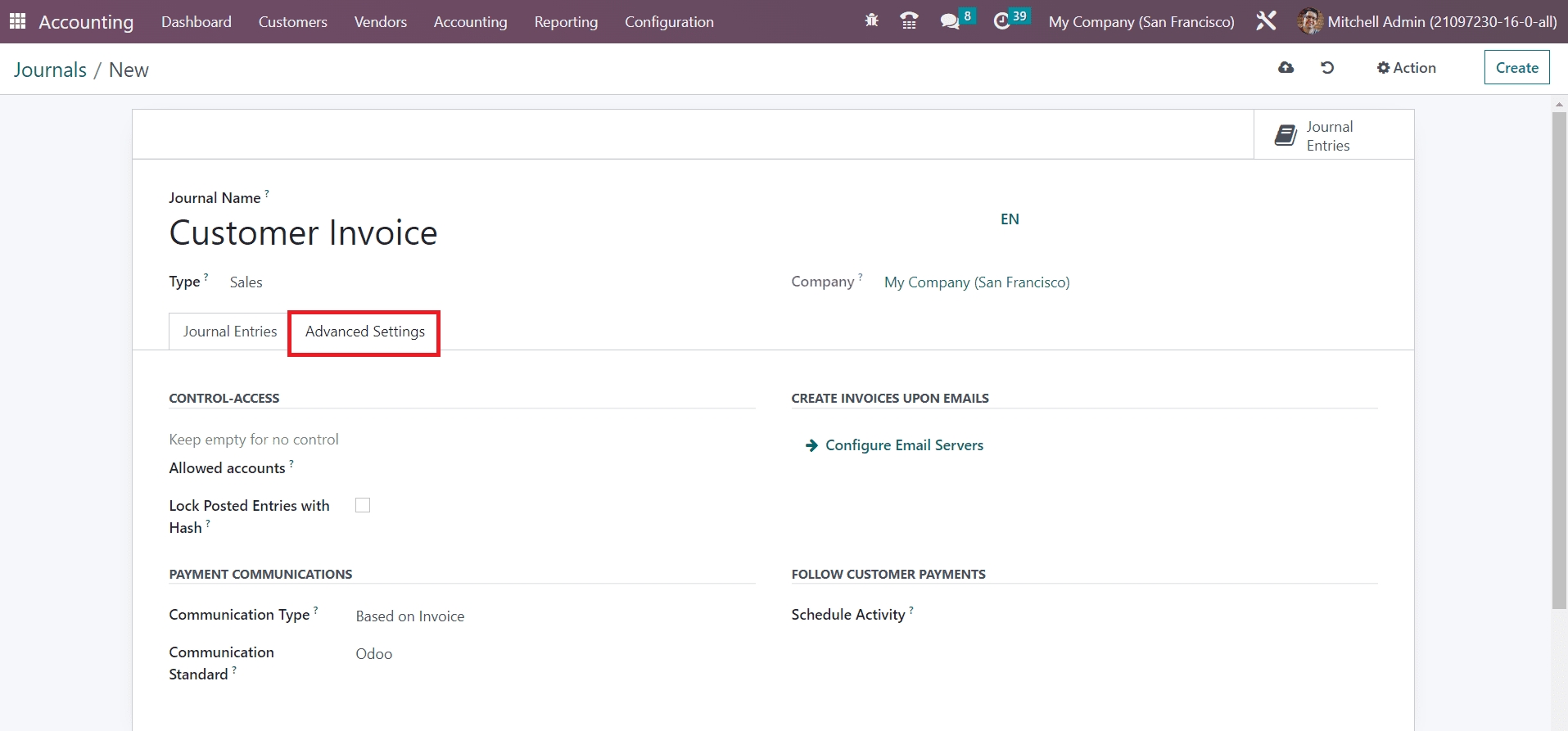Click the cloud save icon
1568x731 pixels.
point(1286,68)
